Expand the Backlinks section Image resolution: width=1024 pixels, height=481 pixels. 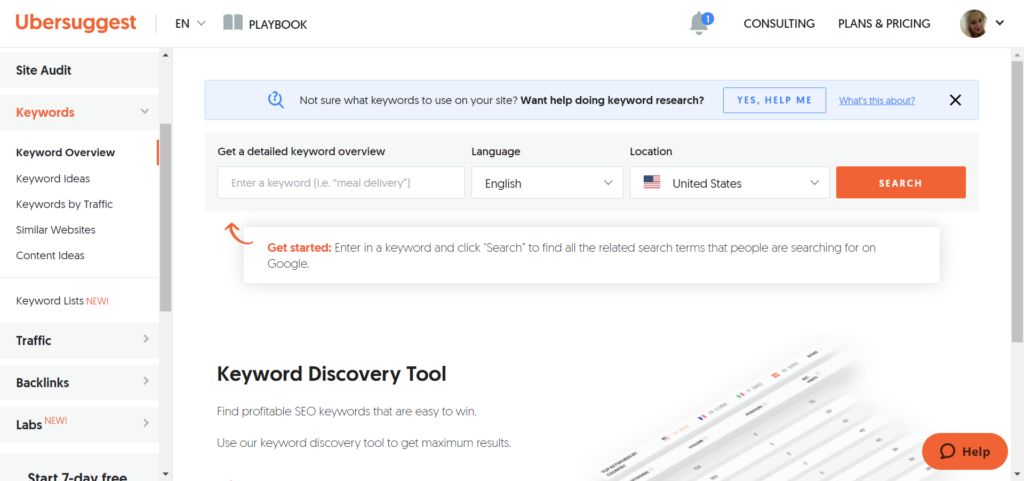coord(80,382)
